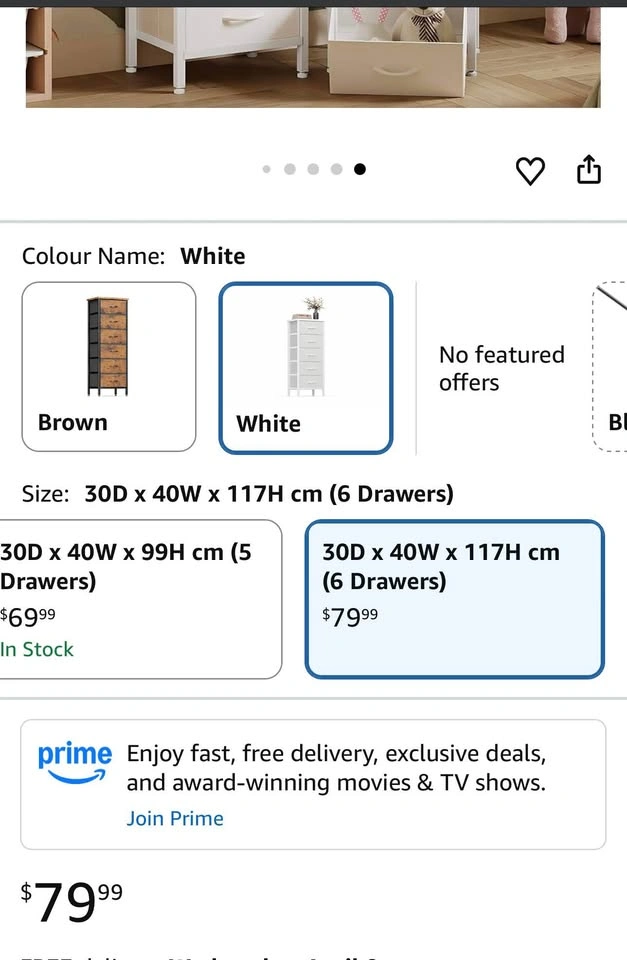
Task: Go to third image carousel dot
Action: [x=313, y=169]
